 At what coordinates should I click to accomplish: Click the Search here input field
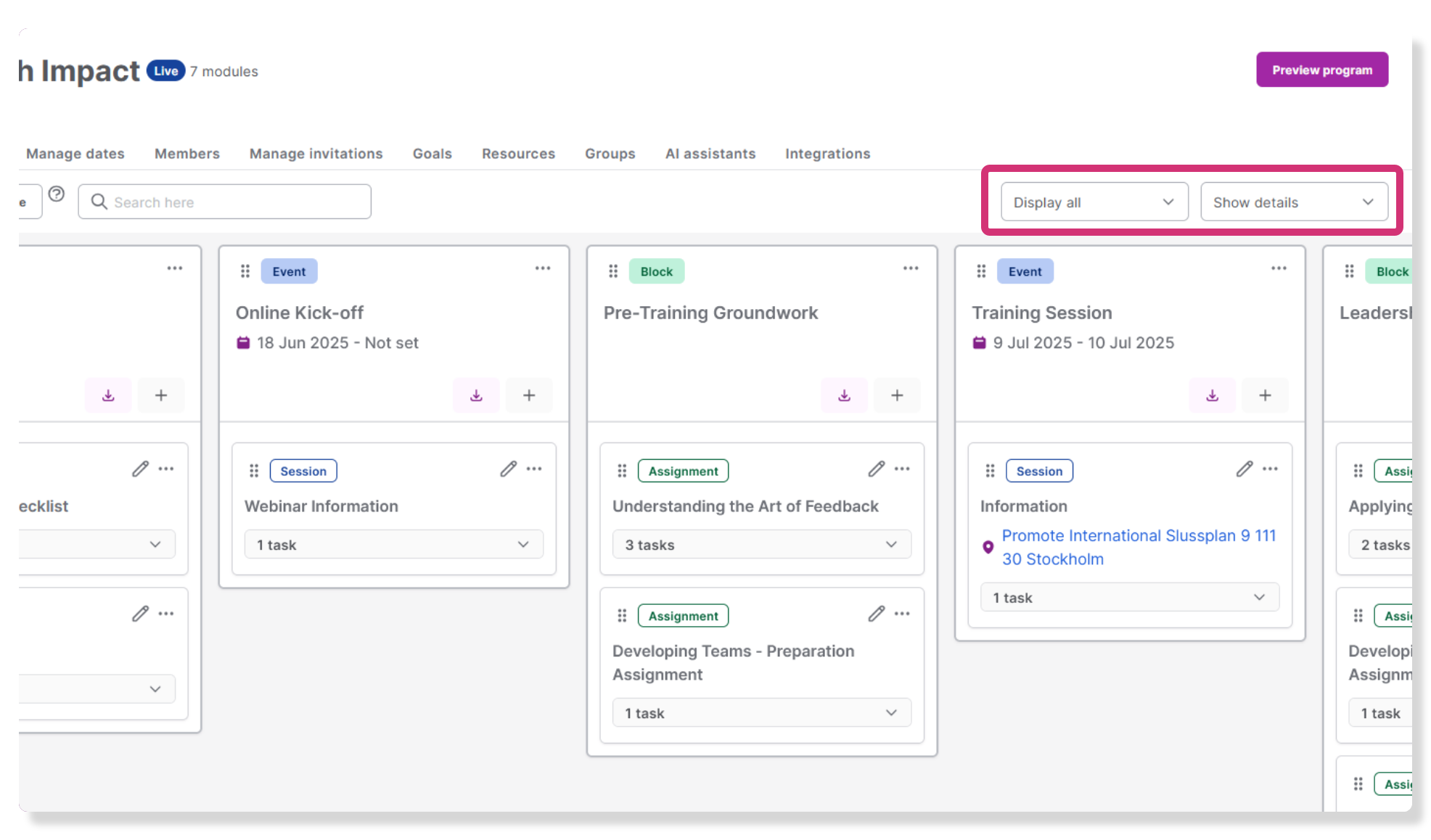click(225, 202)
